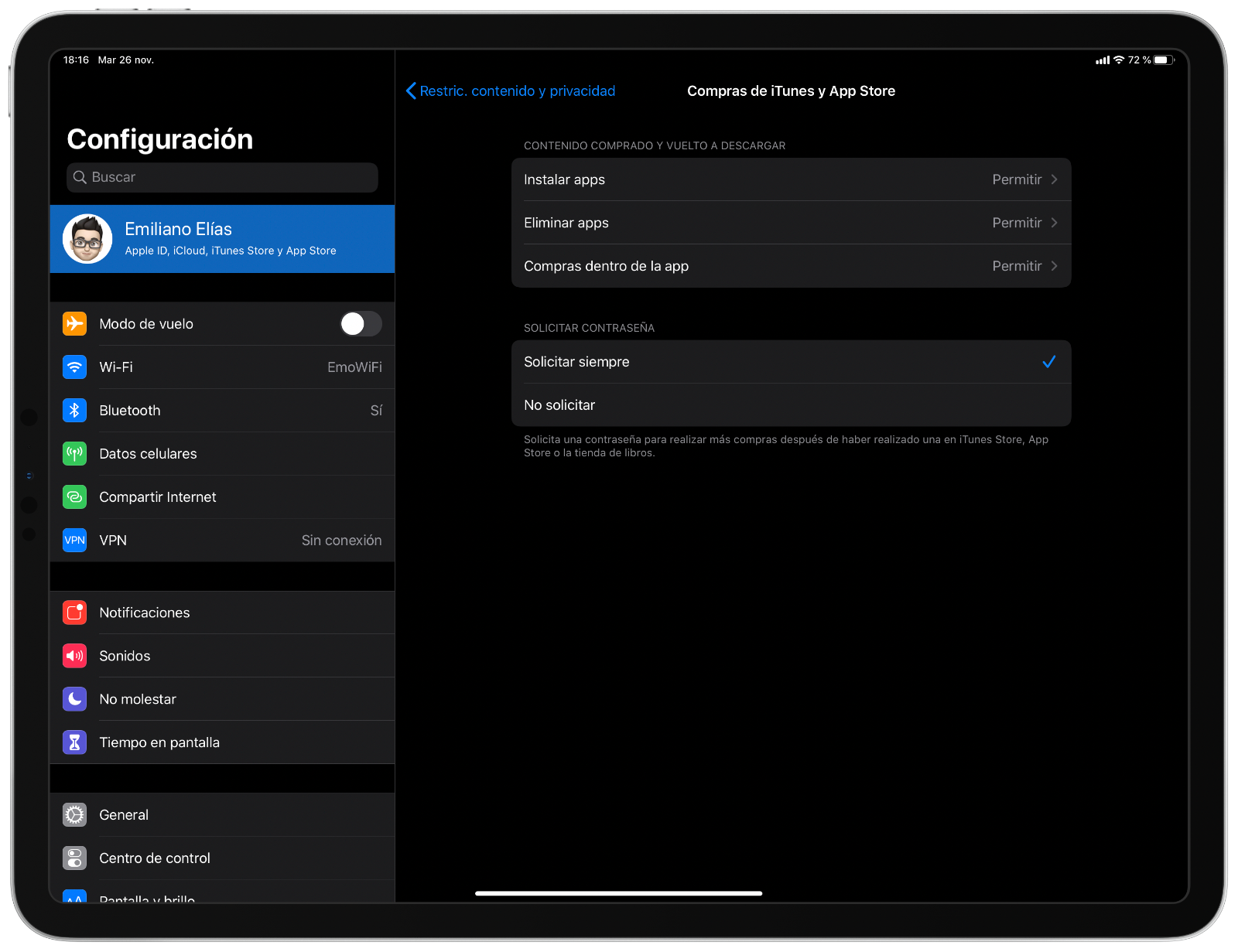Image resolution: width=1238 pixels, height=952 pixels.
Task: Tap the Datos celulares antenna icon
Action: pyautogui.click(x=74, y=453)
